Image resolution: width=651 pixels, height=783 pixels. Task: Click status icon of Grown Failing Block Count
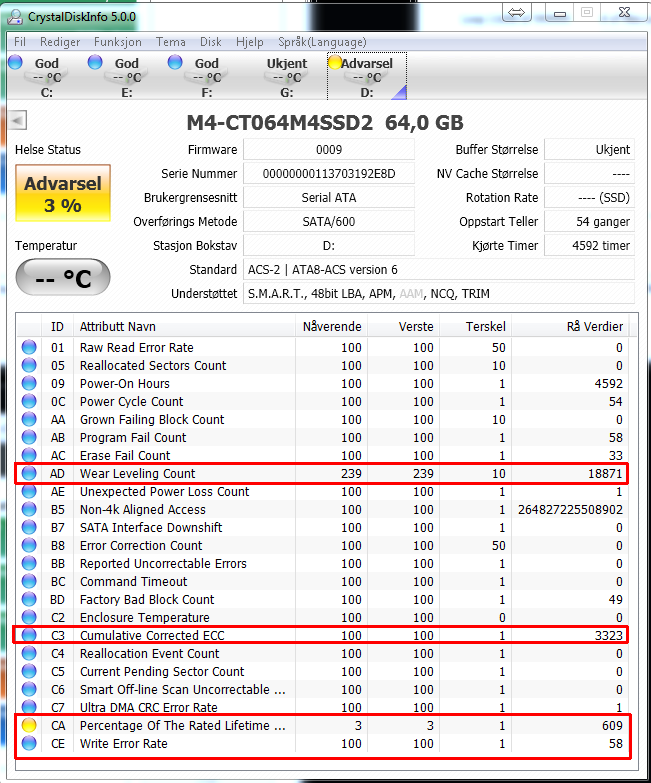(29, 419)
